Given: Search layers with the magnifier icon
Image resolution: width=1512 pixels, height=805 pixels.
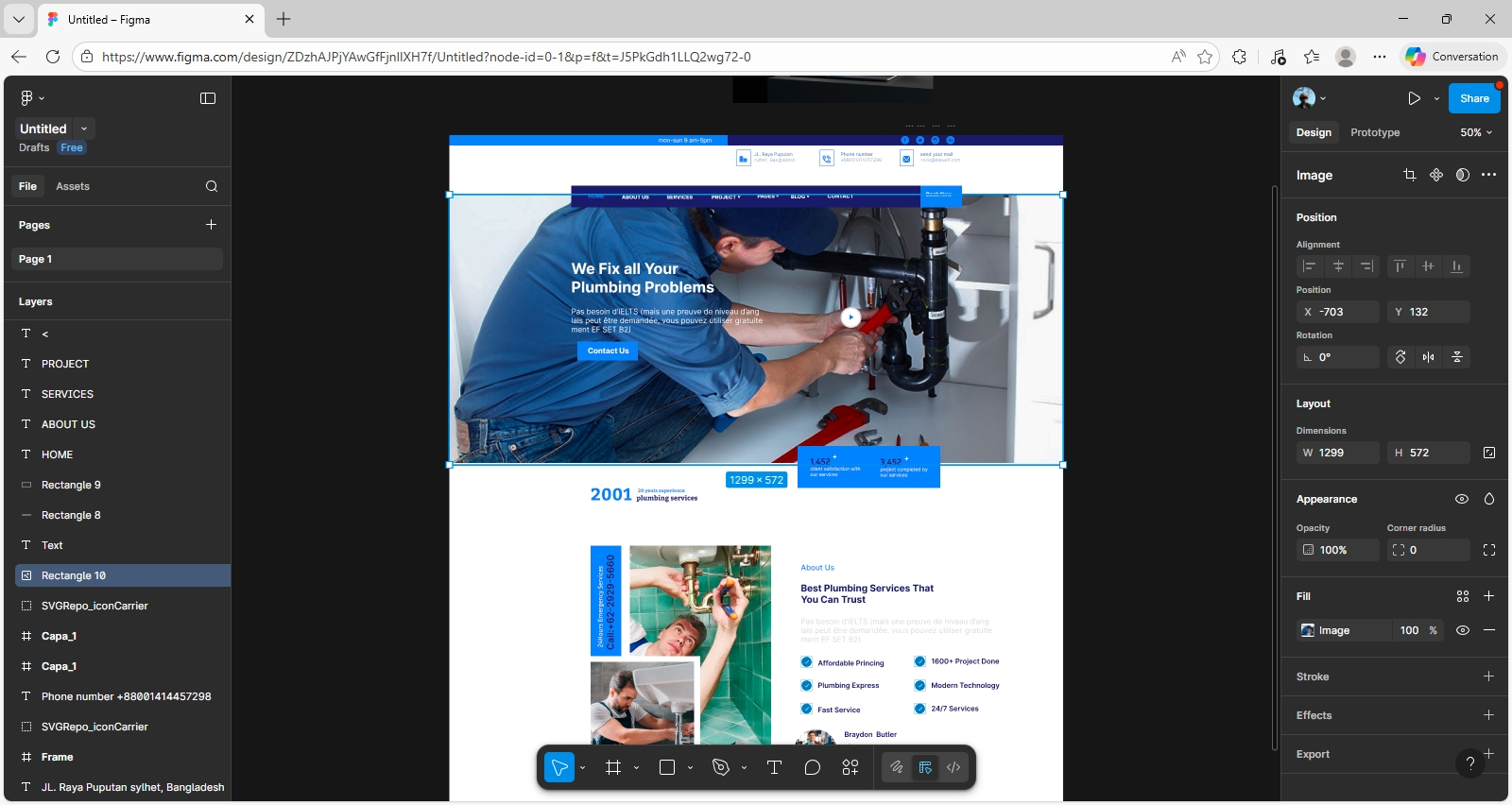Looking at the screenshot, I should click(212, 186).
